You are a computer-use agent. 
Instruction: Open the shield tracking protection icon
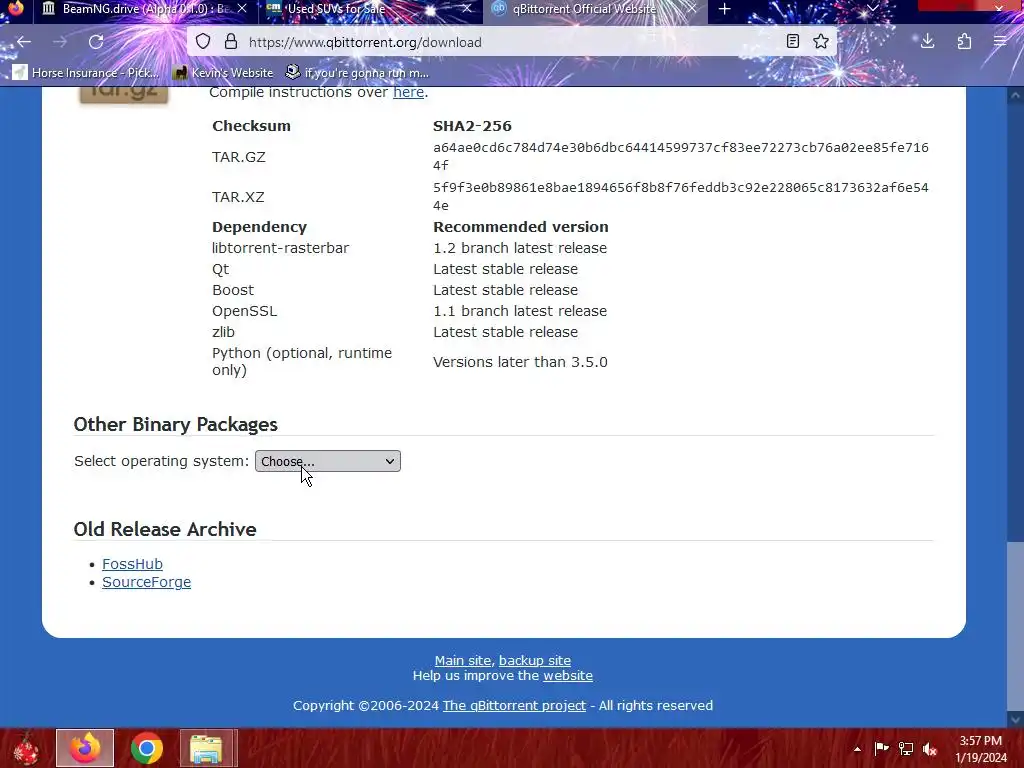pos(203,42)
